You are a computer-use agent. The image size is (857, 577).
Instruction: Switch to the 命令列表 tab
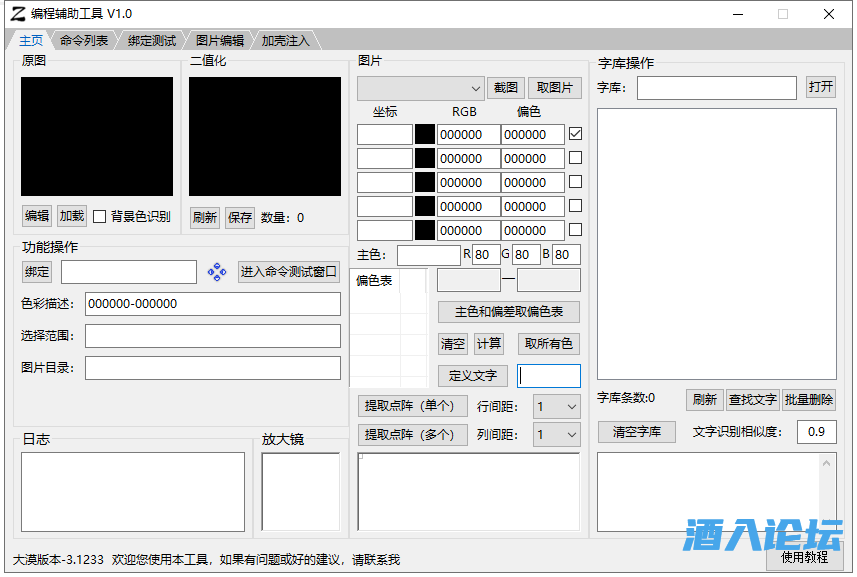click(84, 41)
